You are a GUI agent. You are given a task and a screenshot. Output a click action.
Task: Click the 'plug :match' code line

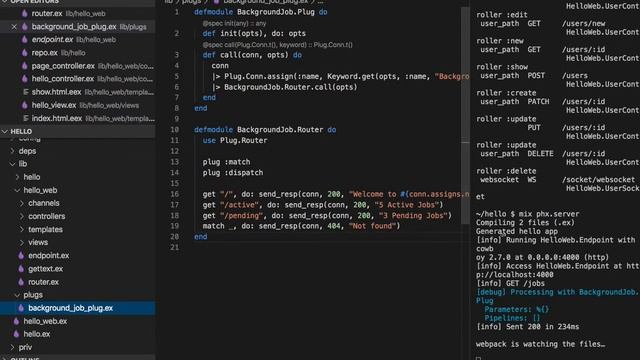pyautogui.click(x=227, y=162)
